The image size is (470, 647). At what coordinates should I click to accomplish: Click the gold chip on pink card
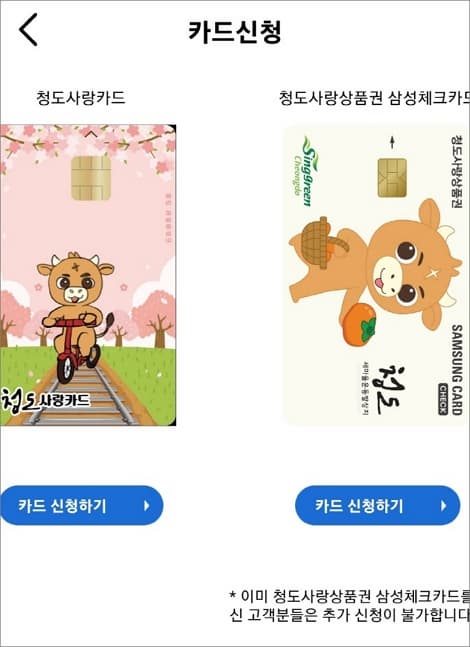click(x=91, y=178)
